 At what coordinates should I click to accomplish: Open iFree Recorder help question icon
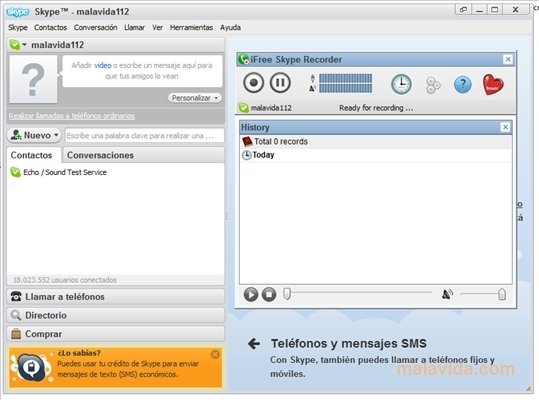click(x=462, y=84)
